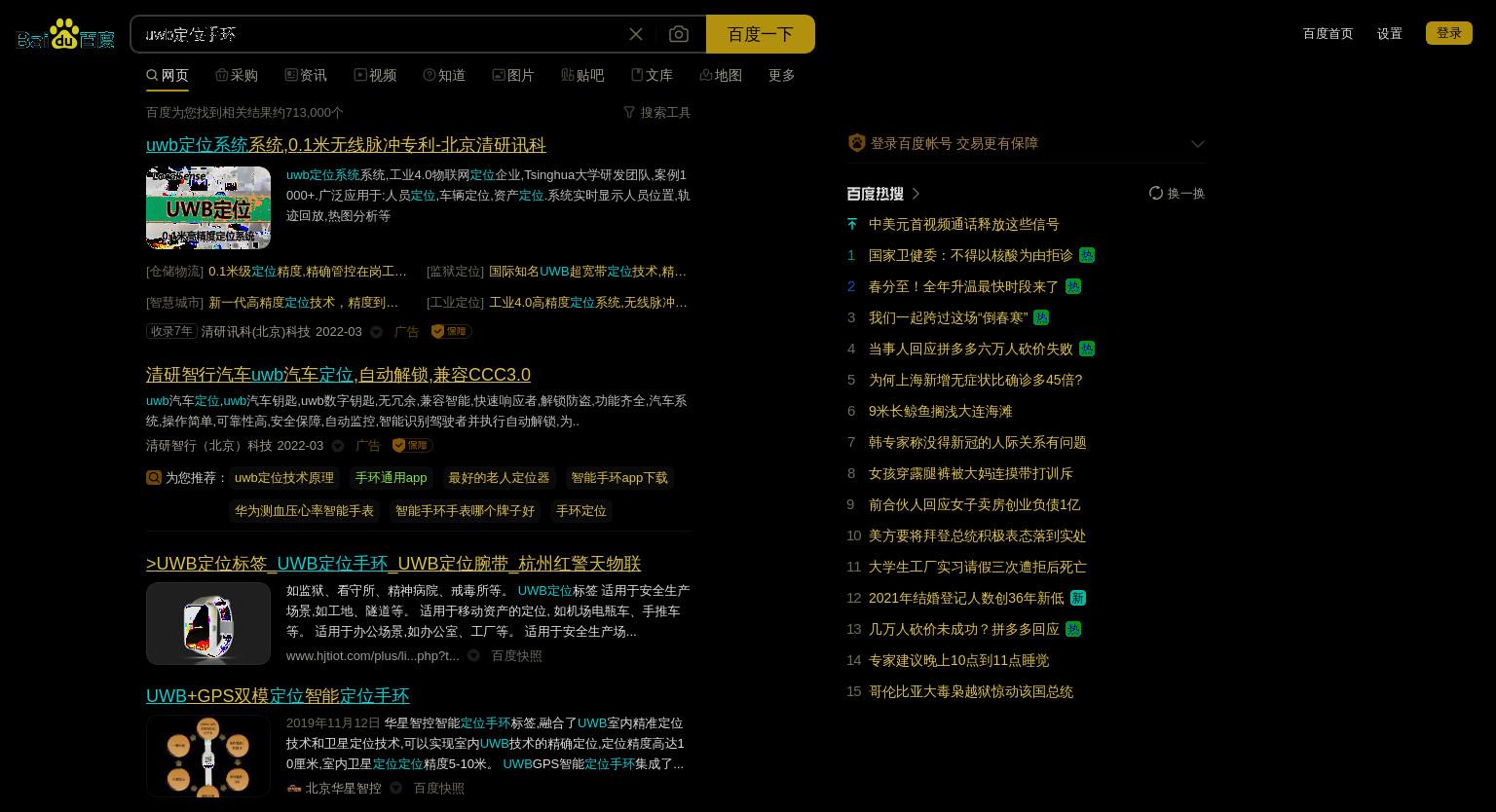
Task: Open hot item 2021年结婚登记人数创36年新低
Action: 966,598
